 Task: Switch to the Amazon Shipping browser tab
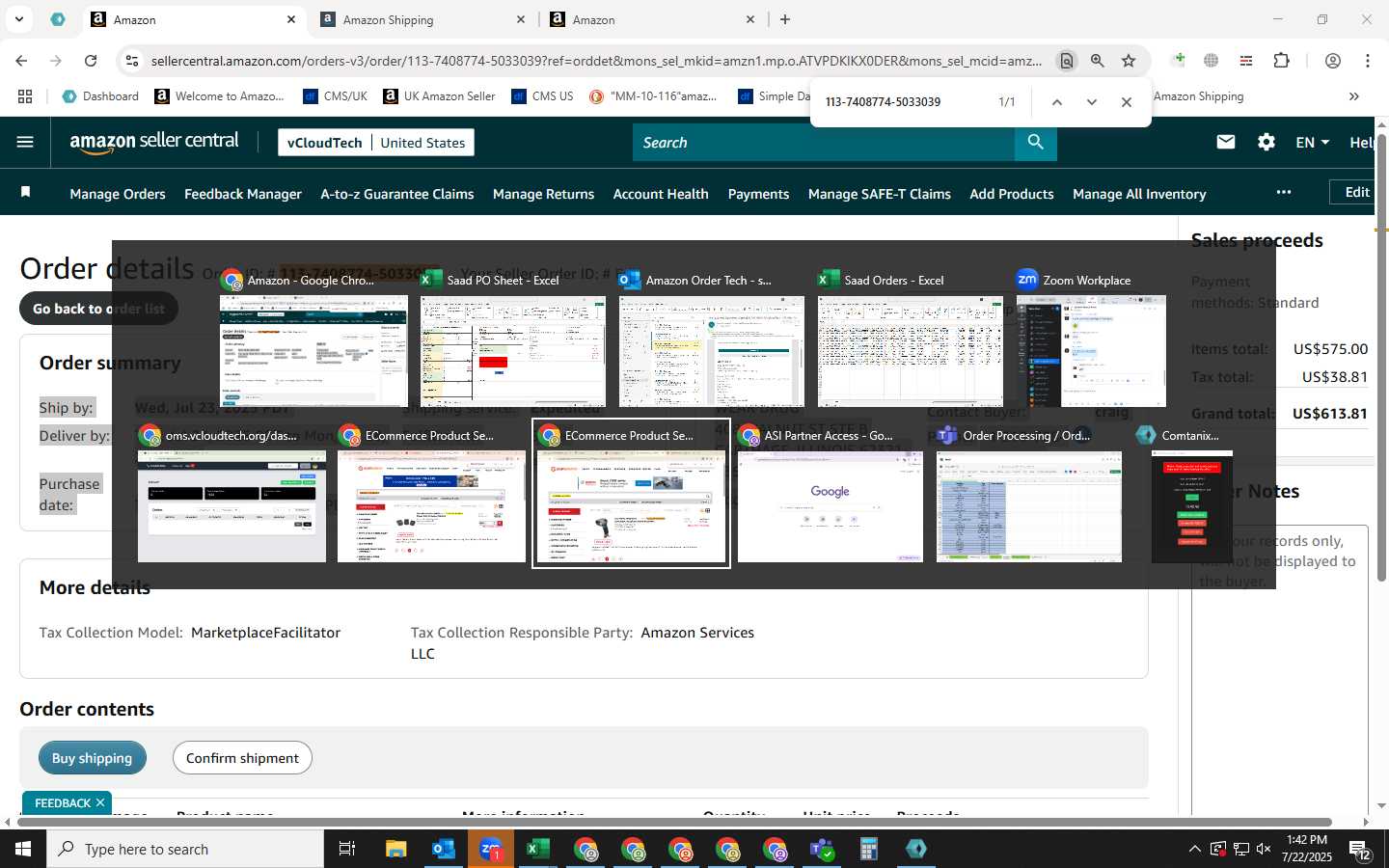tap(422, 19)
